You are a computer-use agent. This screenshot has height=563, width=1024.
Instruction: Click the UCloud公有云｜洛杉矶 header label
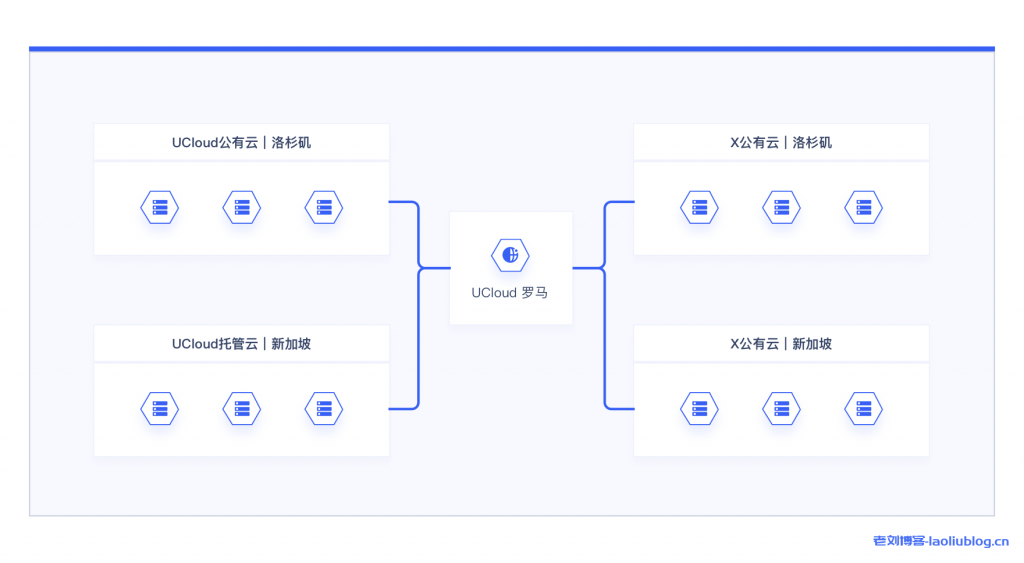241,143
